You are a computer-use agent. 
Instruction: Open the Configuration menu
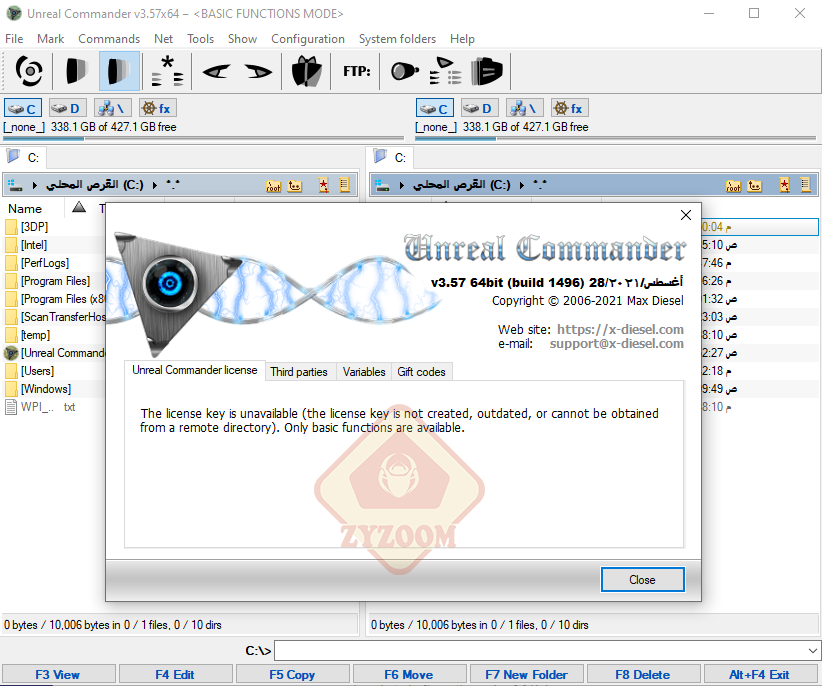click(308, 39)
